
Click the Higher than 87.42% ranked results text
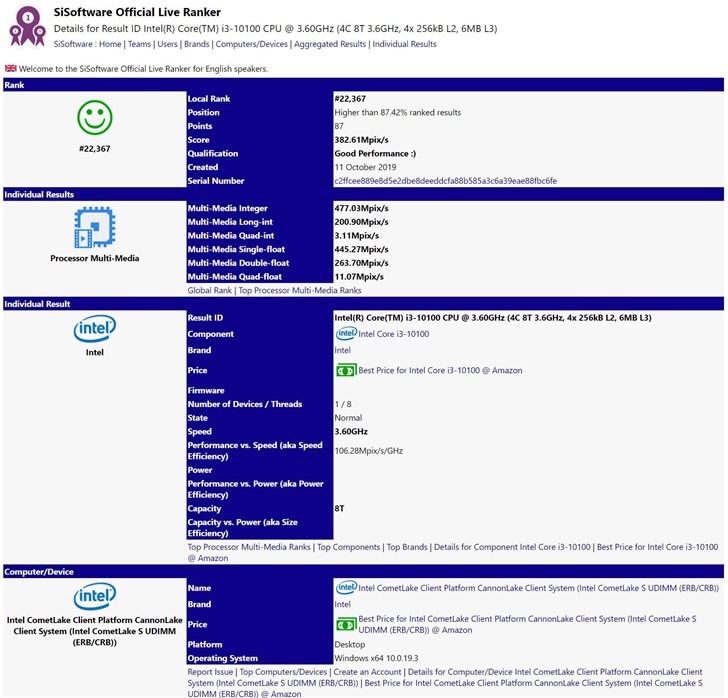tap(398, 112)
